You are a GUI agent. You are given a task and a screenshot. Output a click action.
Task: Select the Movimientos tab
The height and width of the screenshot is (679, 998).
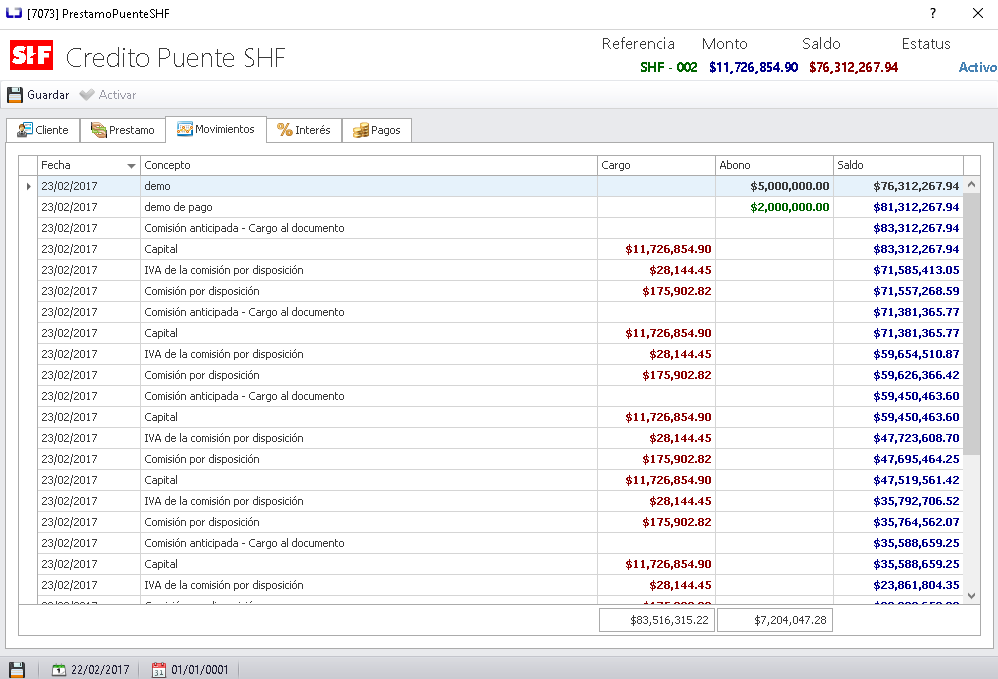click(x=216, y=129)
